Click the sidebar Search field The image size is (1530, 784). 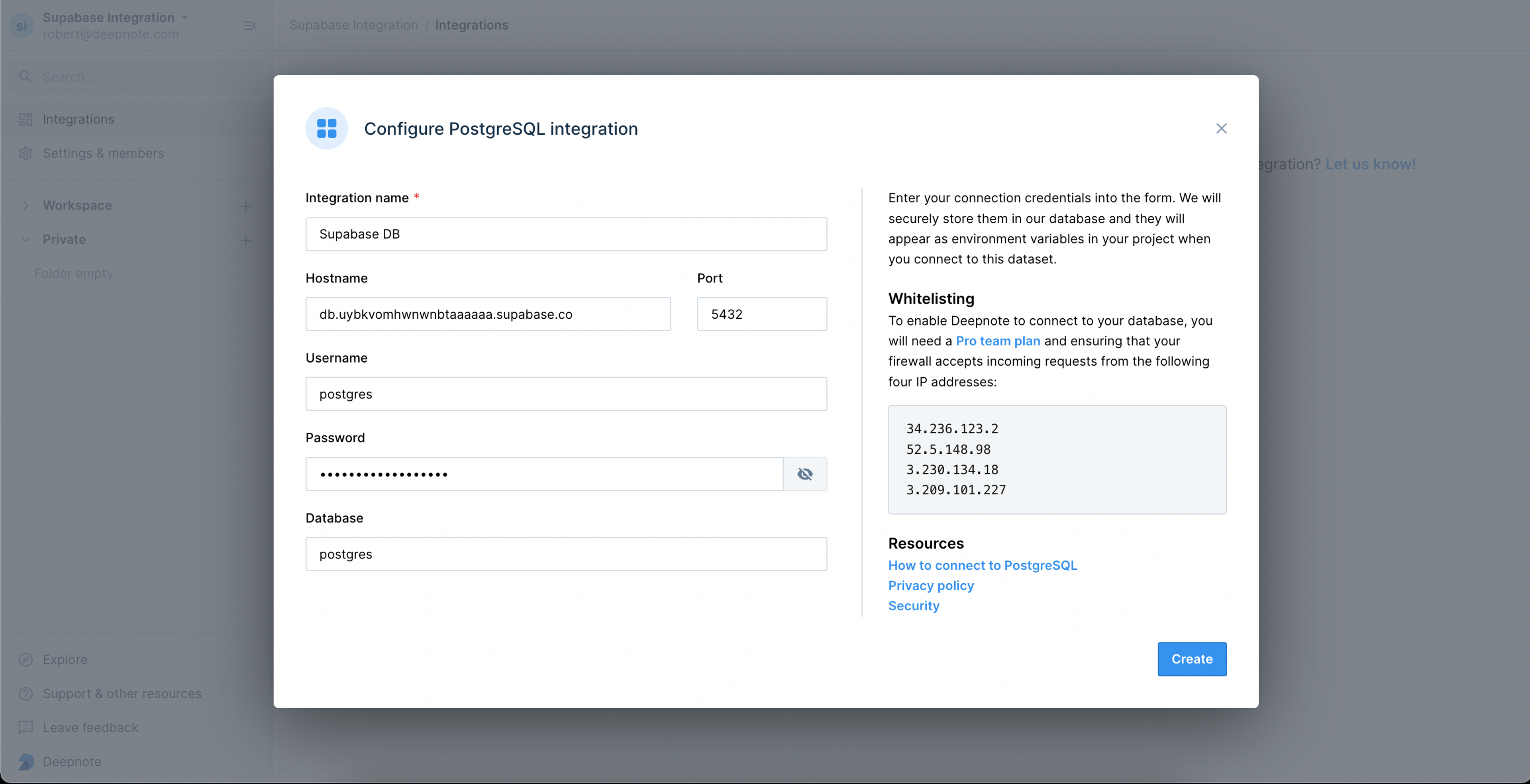pos(136,77)
